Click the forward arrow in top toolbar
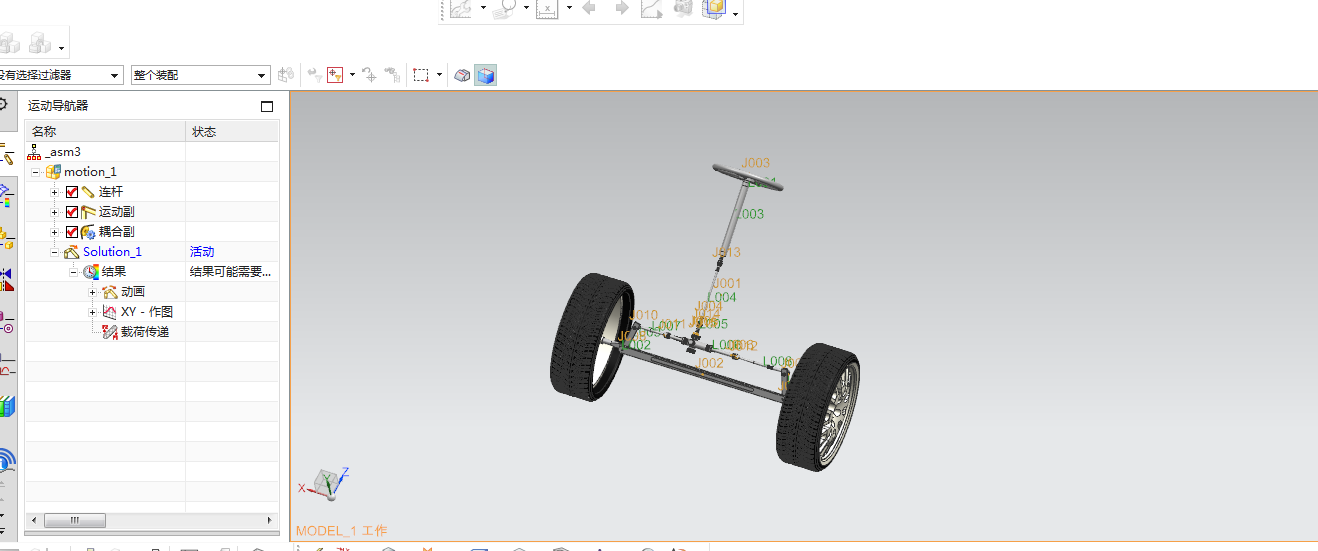This screenshot has height=551, width=1318. (x=621, y=8)
